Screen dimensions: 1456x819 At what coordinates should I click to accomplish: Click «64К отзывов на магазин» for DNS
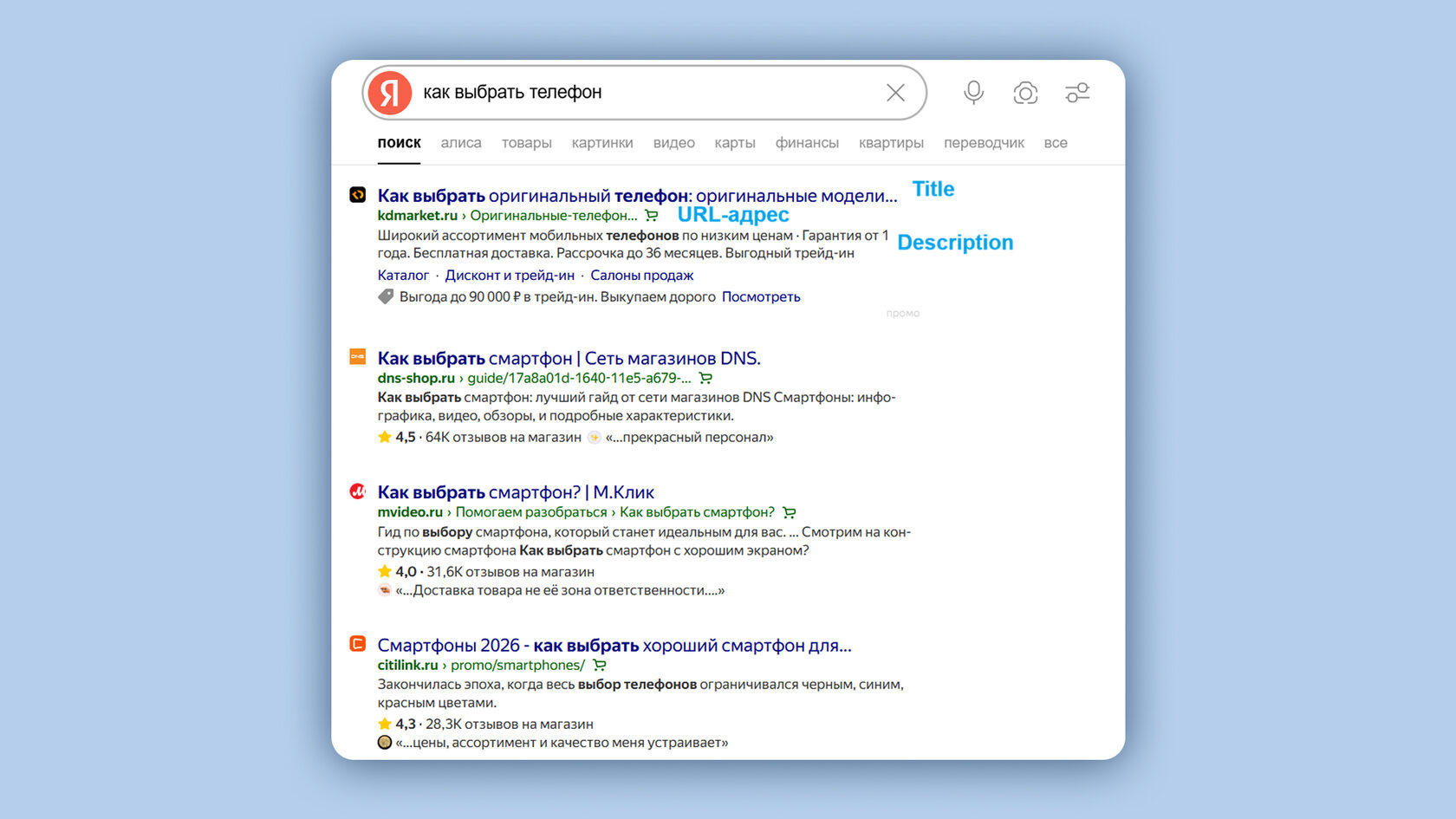click(x=504, y=438)
